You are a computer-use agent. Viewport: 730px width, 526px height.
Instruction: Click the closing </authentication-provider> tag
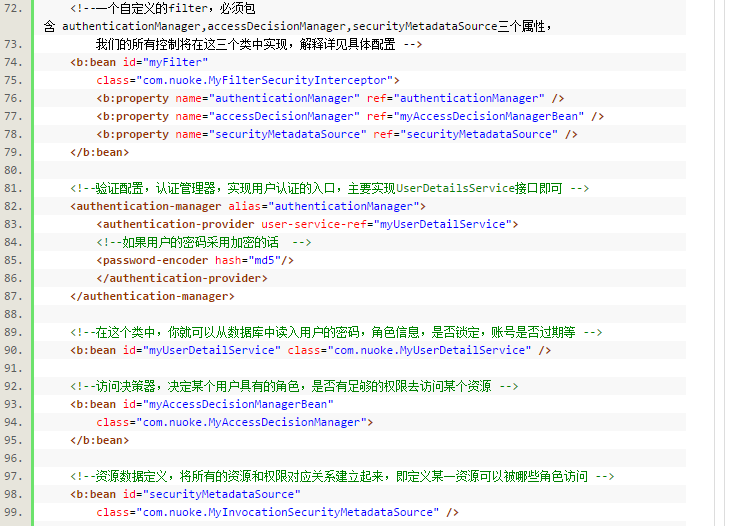pos(182,278)
